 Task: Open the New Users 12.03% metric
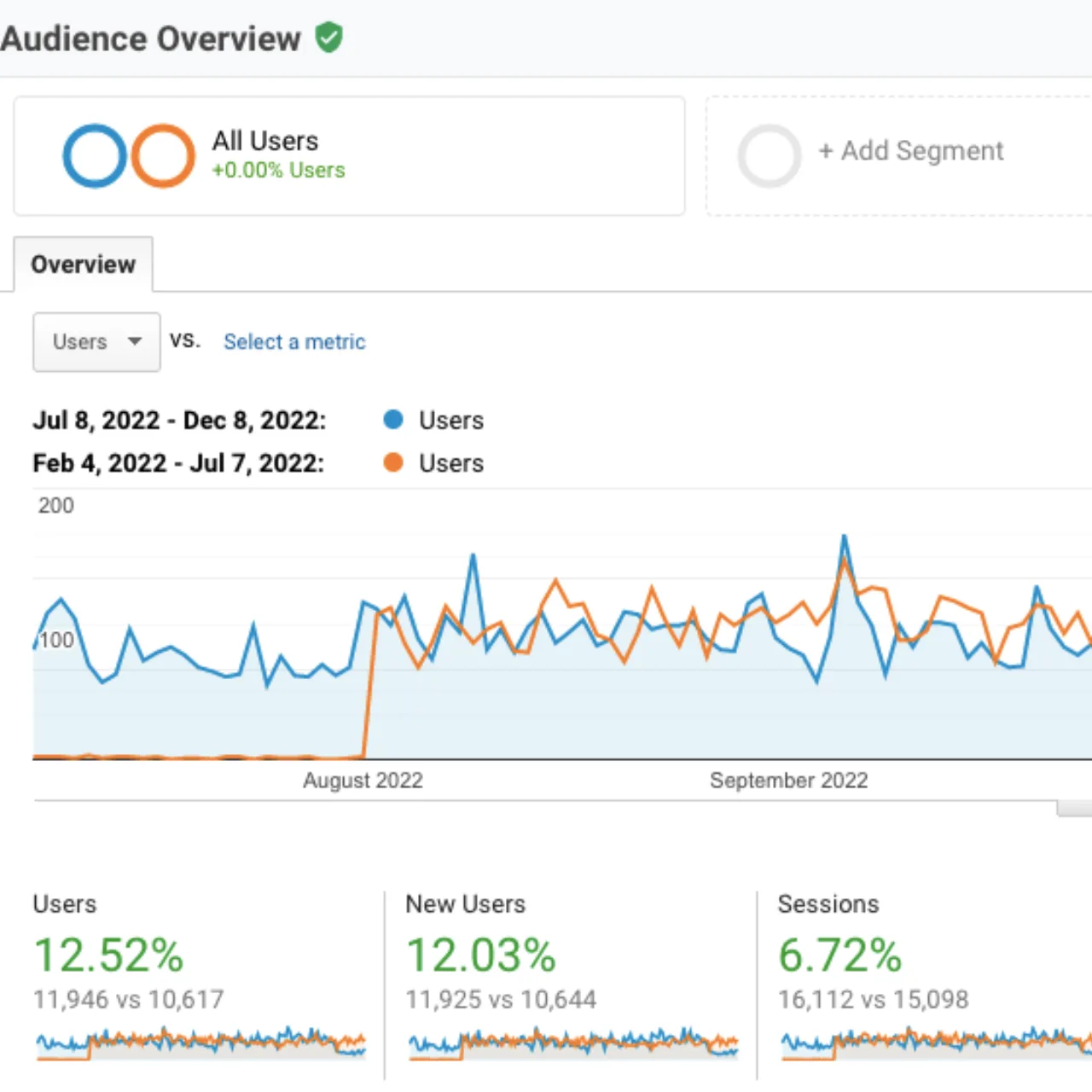[480, 955]
